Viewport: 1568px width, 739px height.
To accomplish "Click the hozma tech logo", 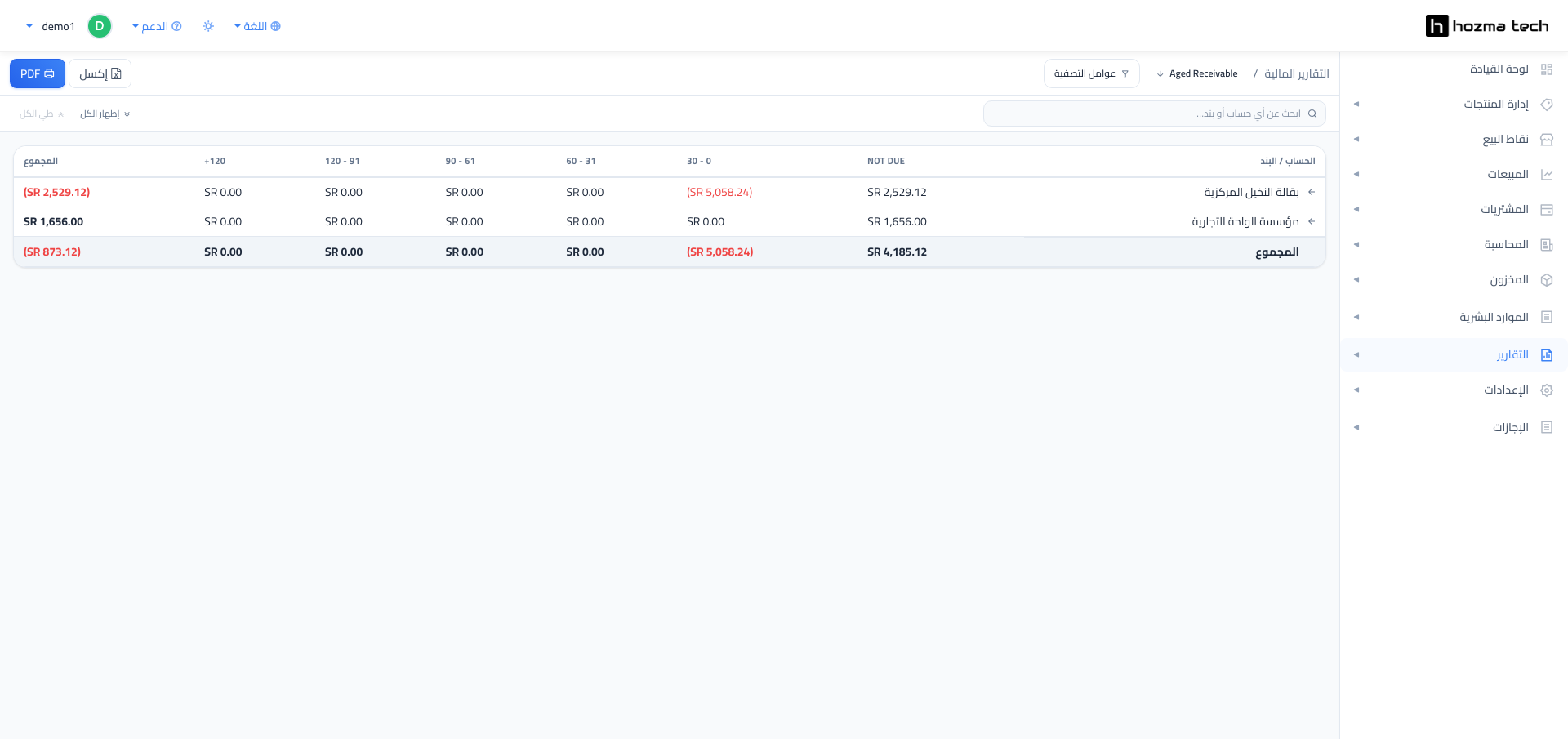I will click(1487, 26).
